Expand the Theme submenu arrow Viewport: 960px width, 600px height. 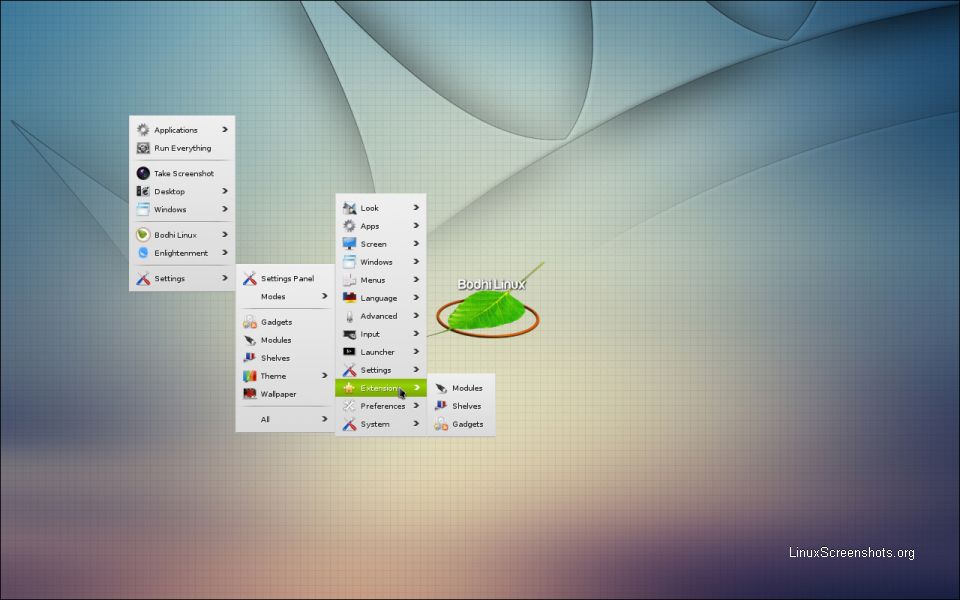[x=324, y=376]
